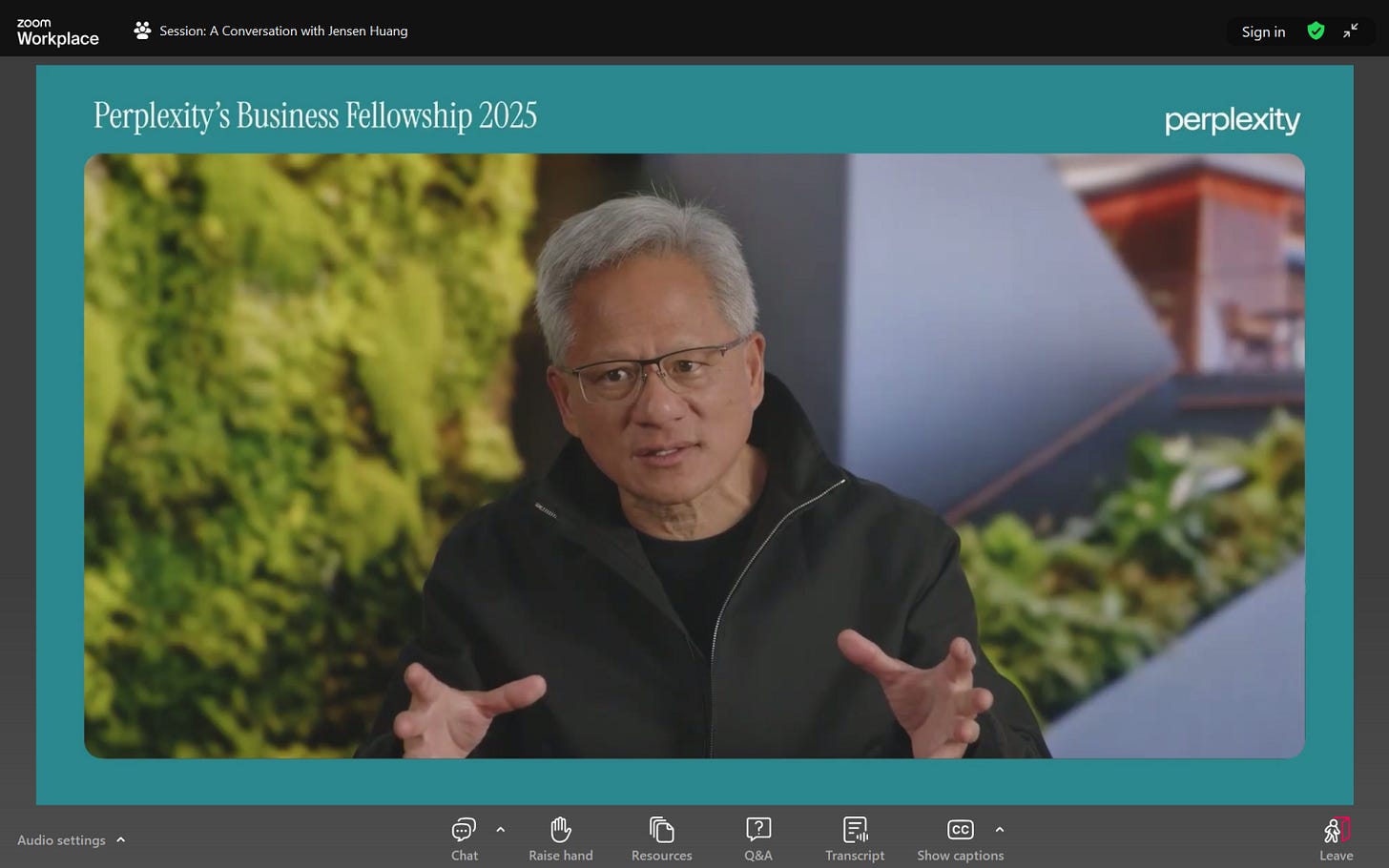Viewport: 1389px width, 868px height.
Task: Expand the captions options chevron
Action: 1000,830
